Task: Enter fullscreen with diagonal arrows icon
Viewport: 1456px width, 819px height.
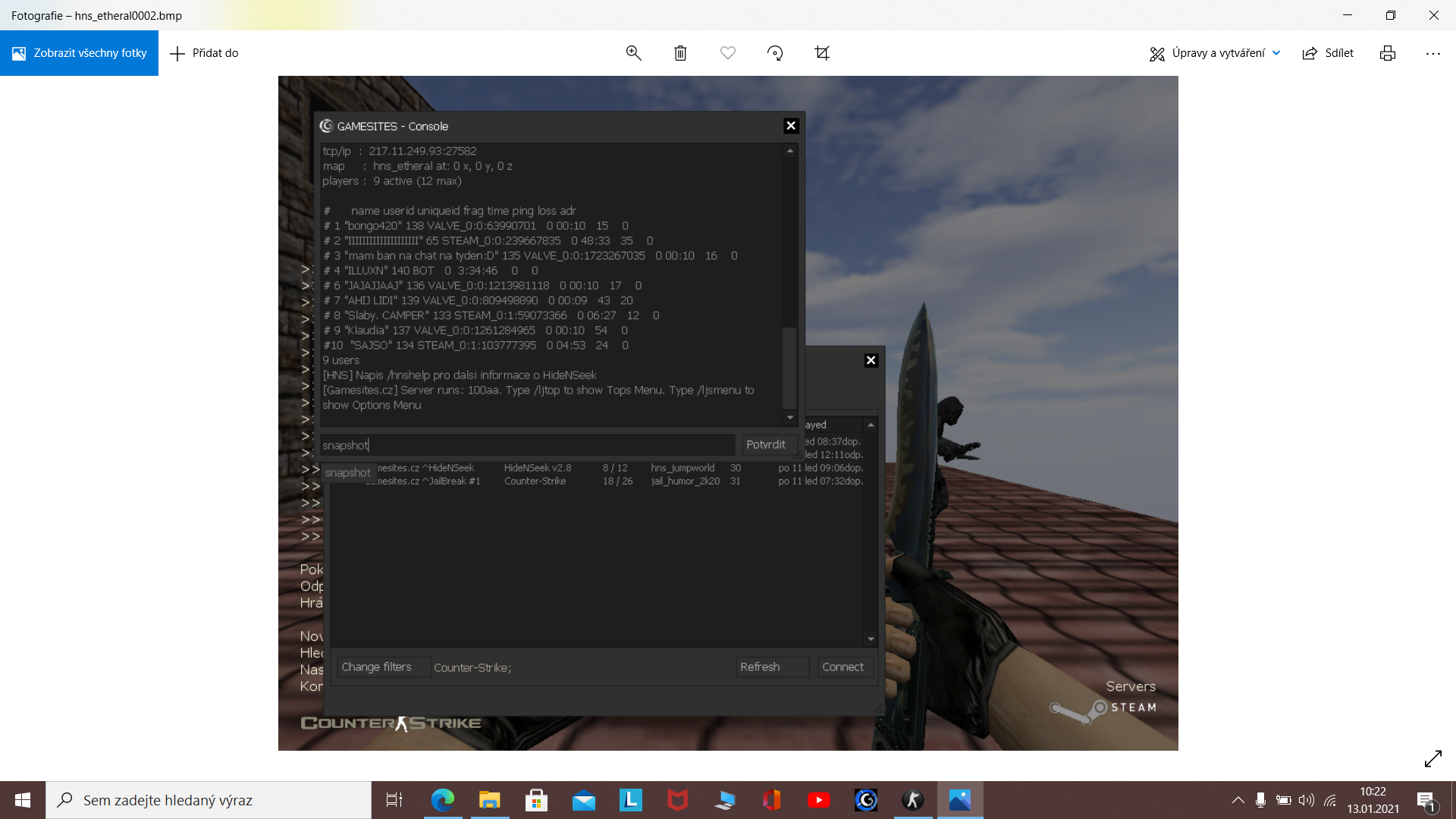Action: coord(1432,758)
